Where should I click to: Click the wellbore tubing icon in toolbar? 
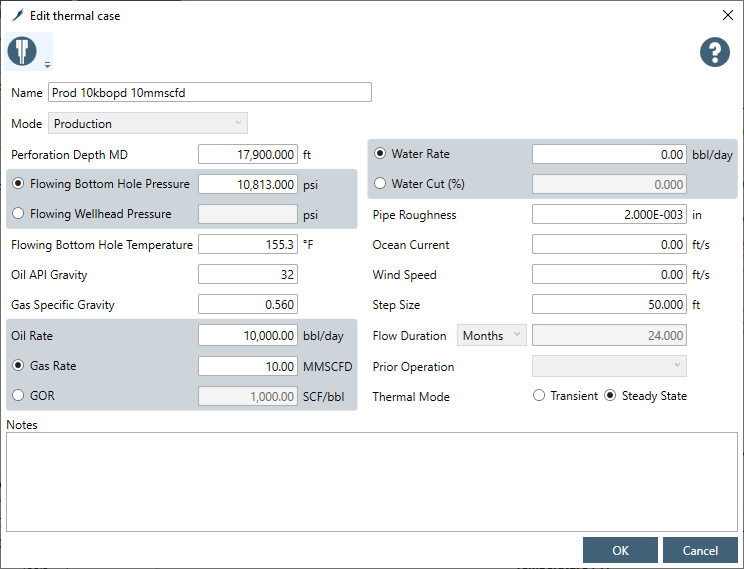pos(22,51)
